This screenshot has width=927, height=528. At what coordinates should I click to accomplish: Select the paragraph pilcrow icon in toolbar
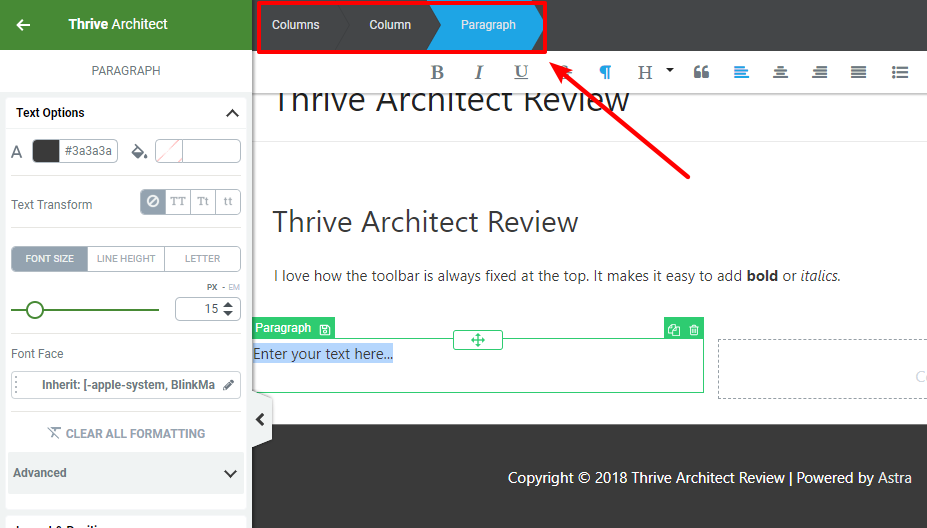[x=605, y=72]
